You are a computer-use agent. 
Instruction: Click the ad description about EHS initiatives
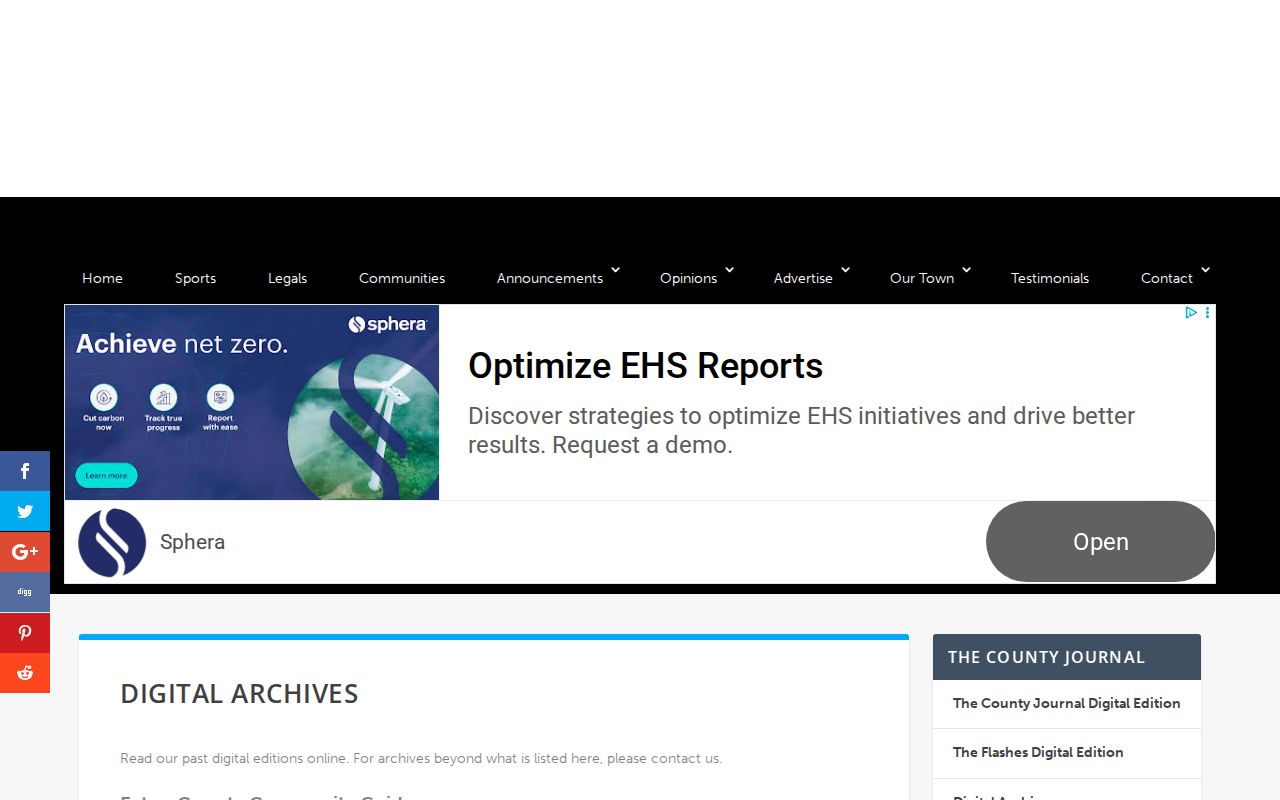801,430
